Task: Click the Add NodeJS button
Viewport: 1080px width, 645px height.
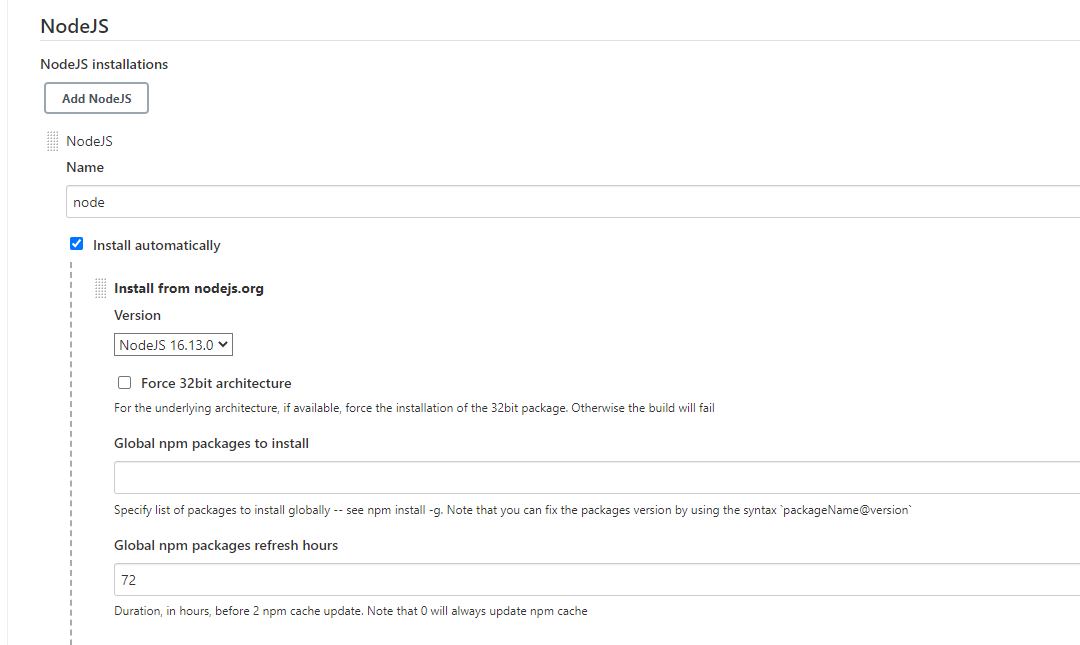Action: [96, 99]
